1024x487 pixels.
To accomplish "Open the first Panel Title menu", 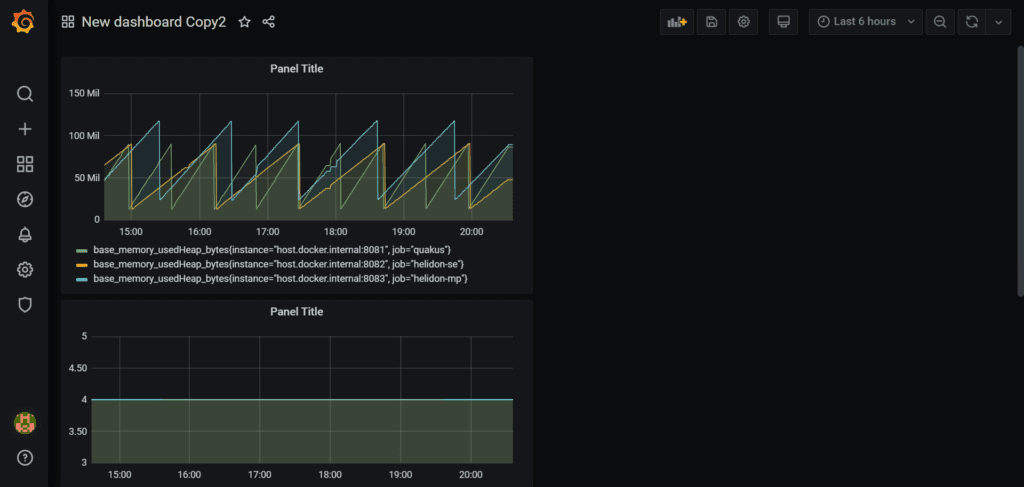I will pos(296,69).
